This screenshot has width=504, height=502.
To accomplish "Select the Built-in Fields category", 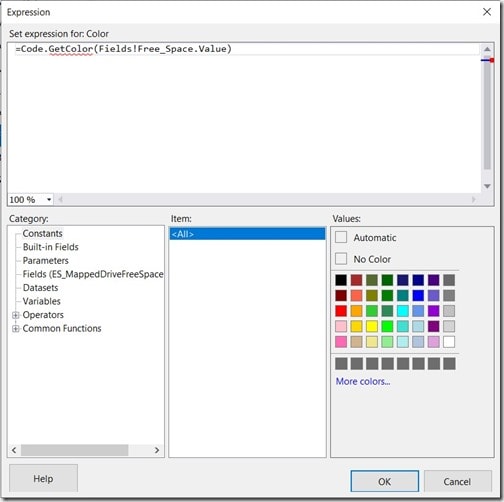I will point(50,247).
